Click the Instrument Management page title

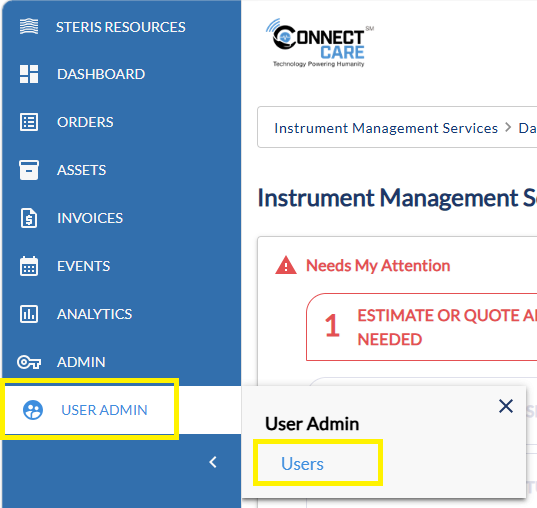coord(397,198)
